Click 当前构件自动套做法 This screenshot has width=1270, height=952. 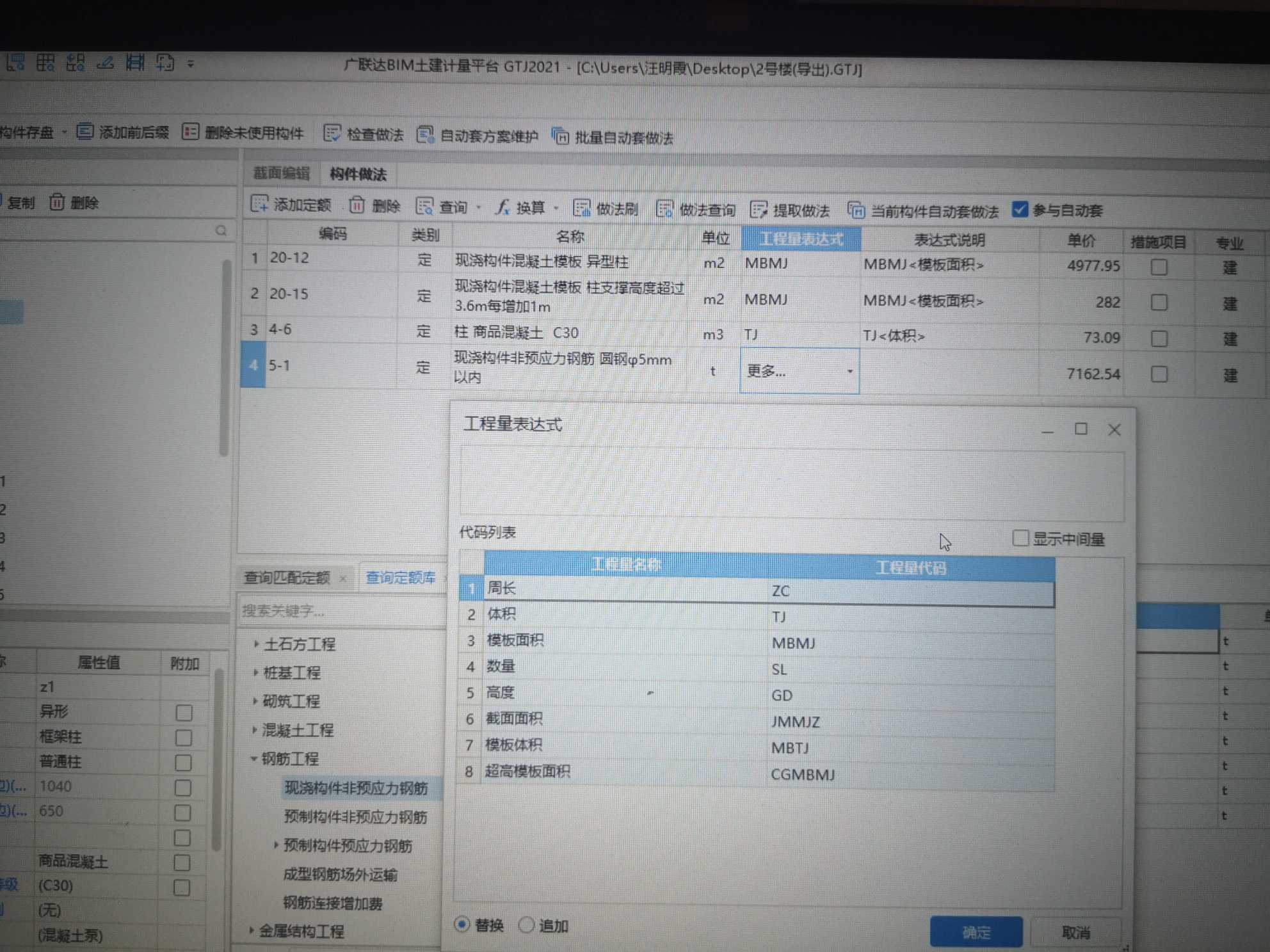[x=923, y=210]
